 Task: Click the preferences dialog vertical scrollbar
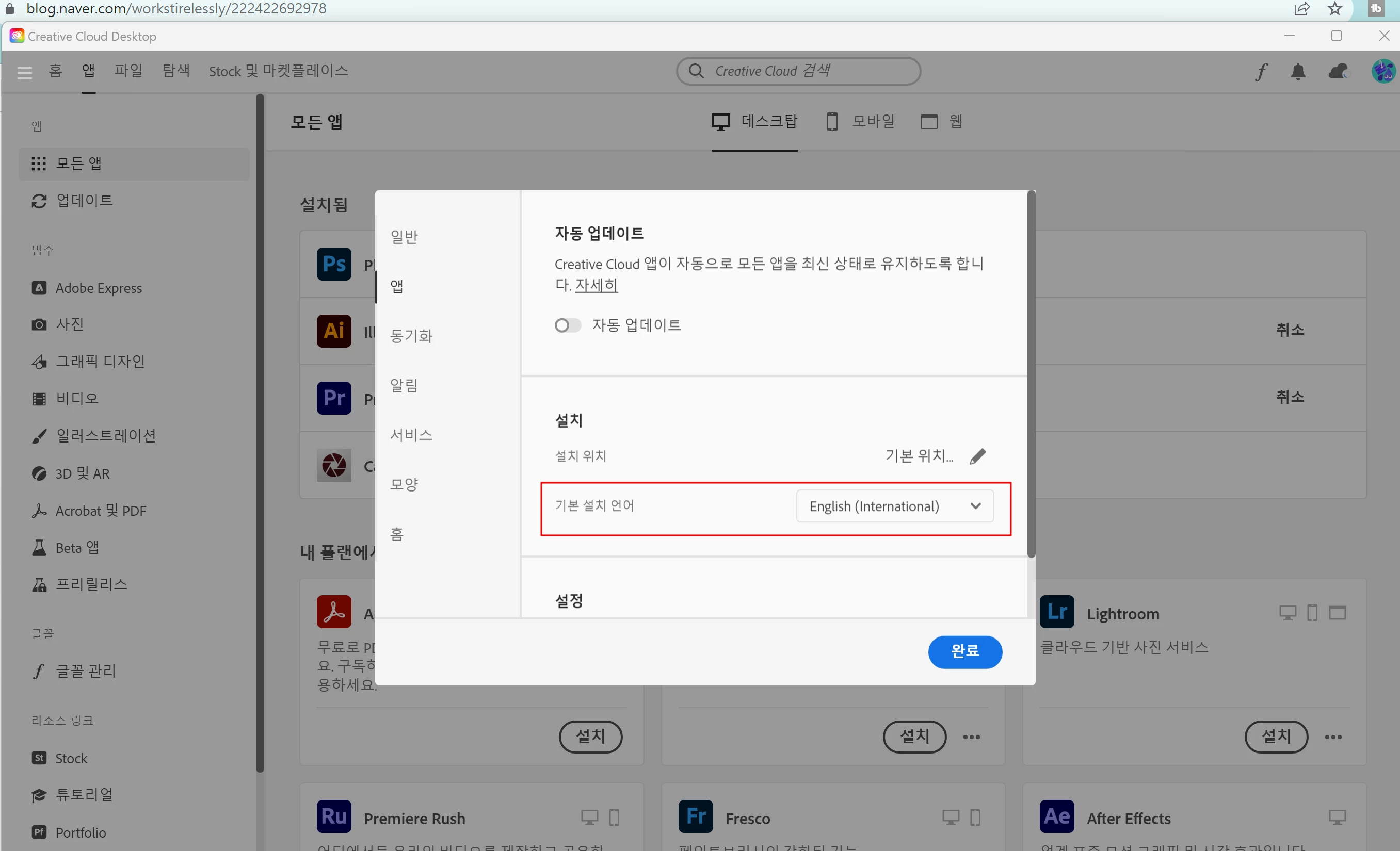click(1031, 374)
